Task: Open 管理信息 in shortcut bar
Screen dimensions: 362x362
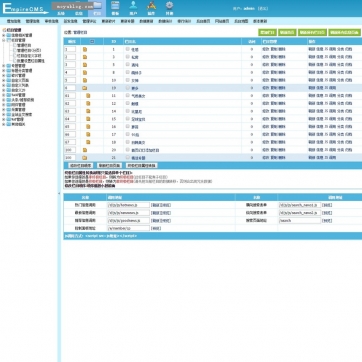Action: pyautogui.click(x=33, y=21)
